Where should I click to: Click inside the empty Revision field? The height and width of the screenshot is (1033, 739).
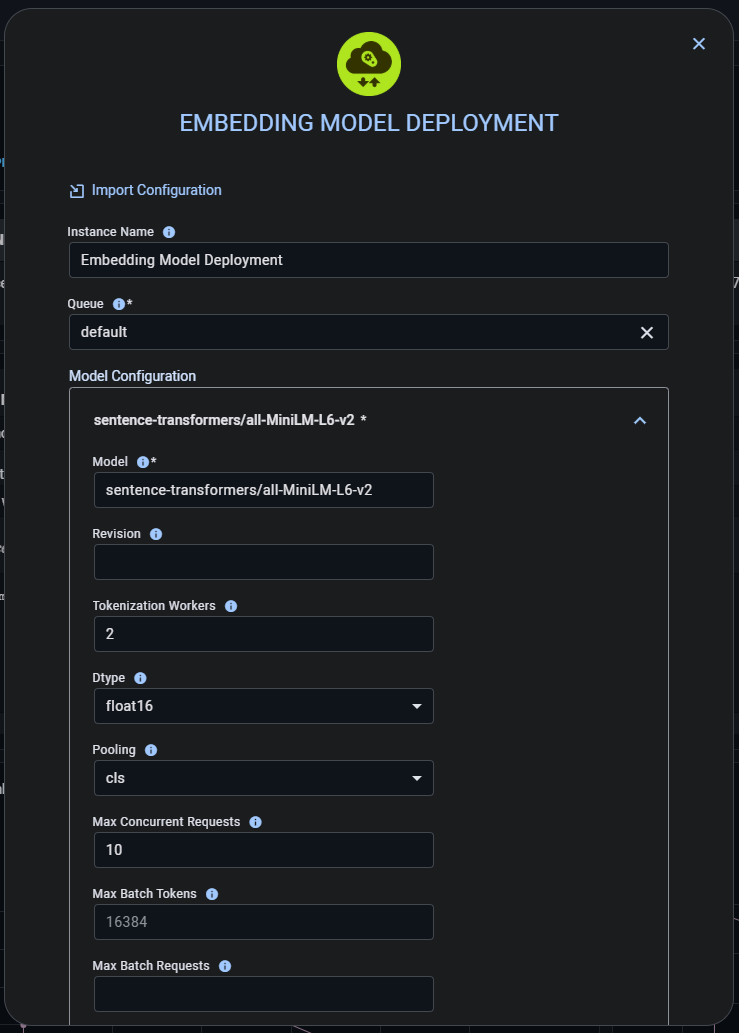coord(263,561)
